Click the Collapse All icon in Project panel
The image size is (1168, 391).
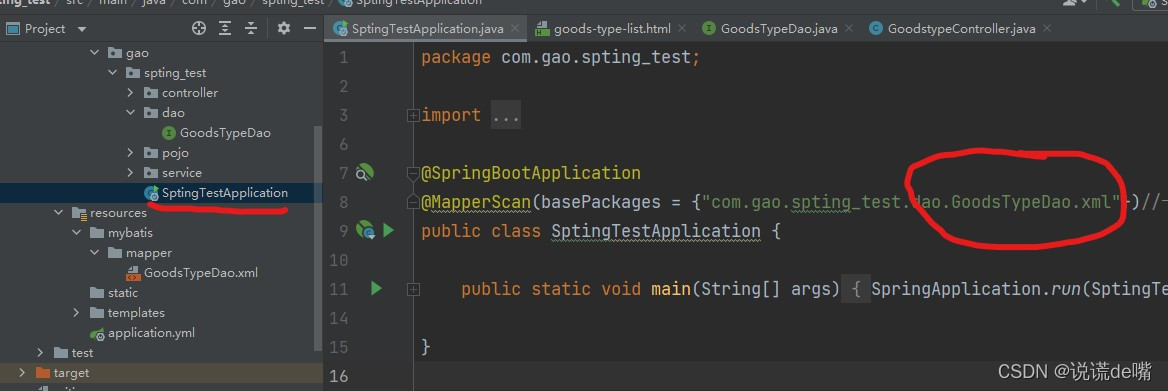click(251, 28)
